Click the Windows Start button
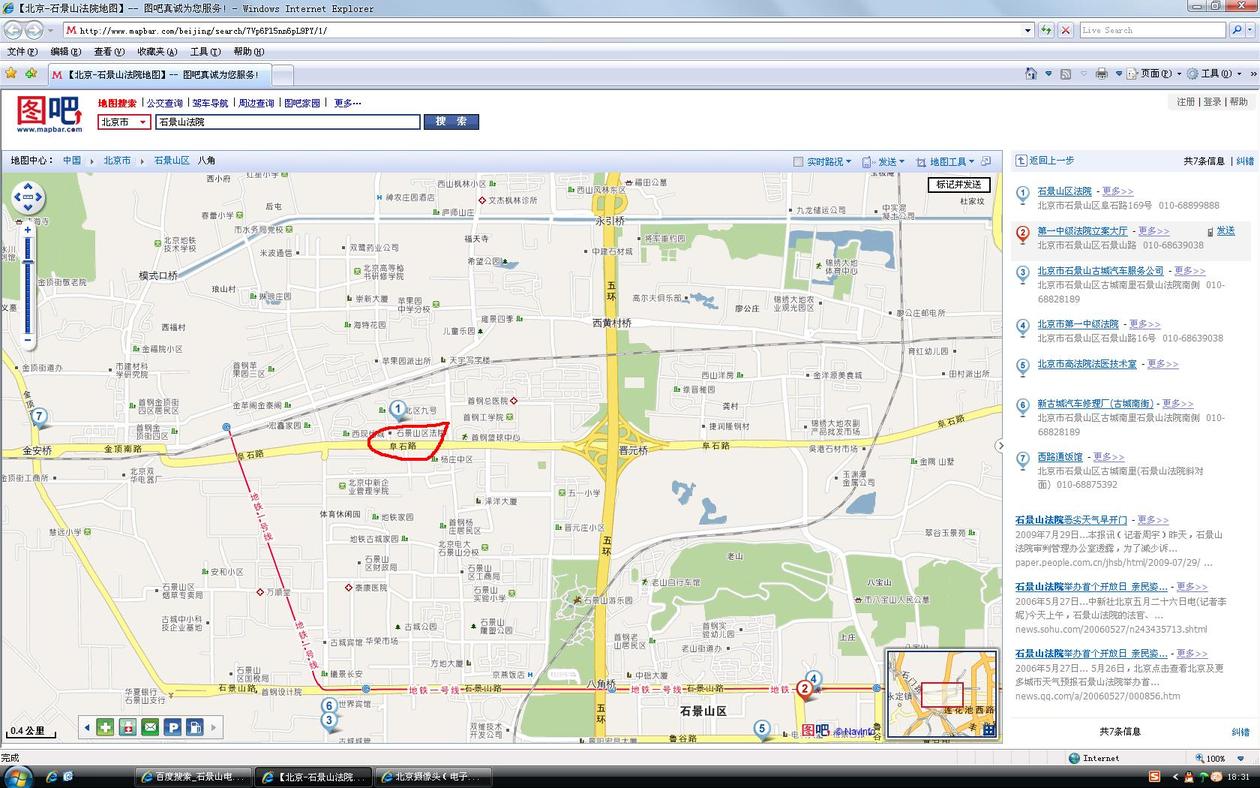 coord(18,776)
